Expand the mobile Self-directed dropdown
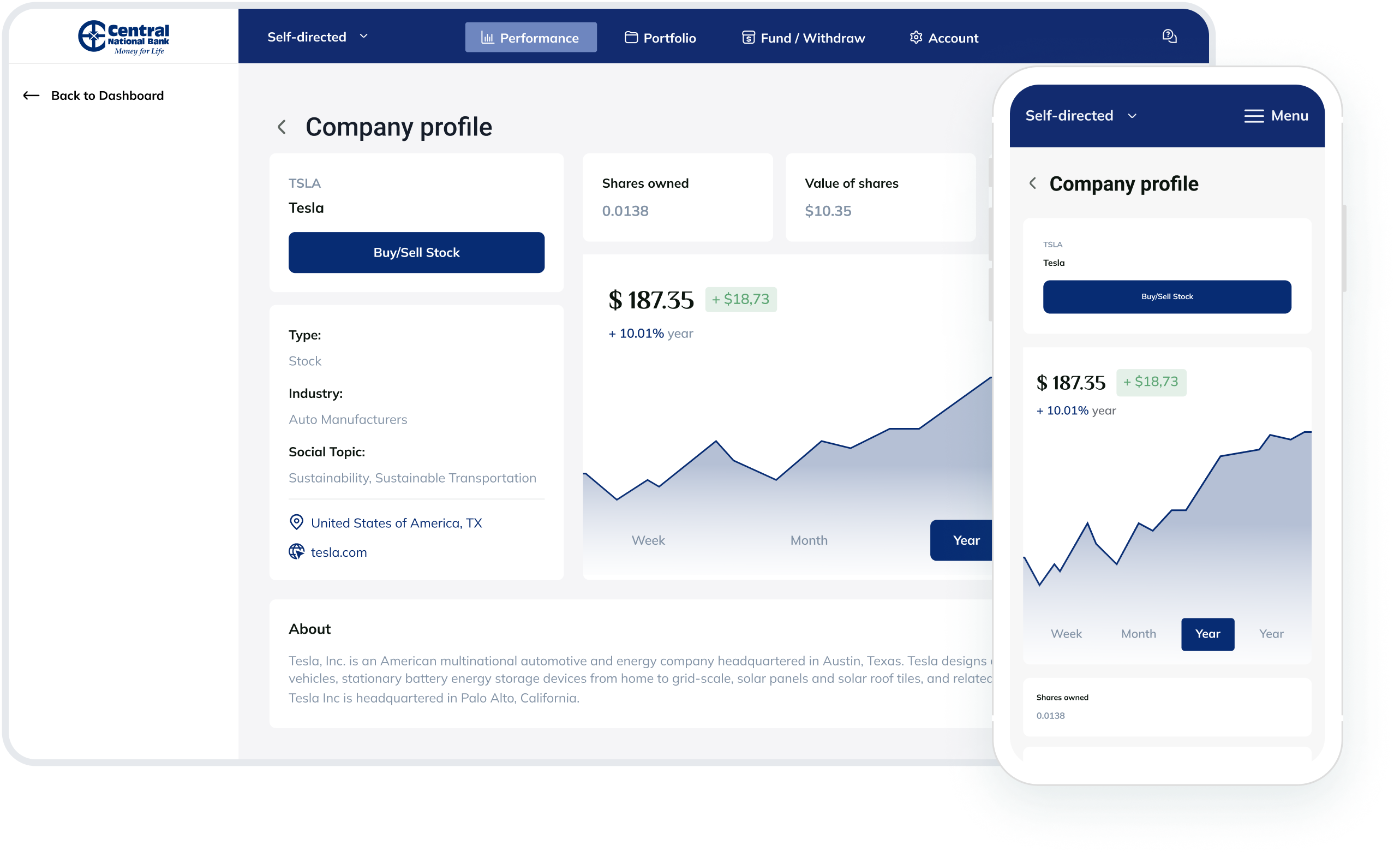The width and height of the screenshot is (1400, 857). pos(1081,115)
